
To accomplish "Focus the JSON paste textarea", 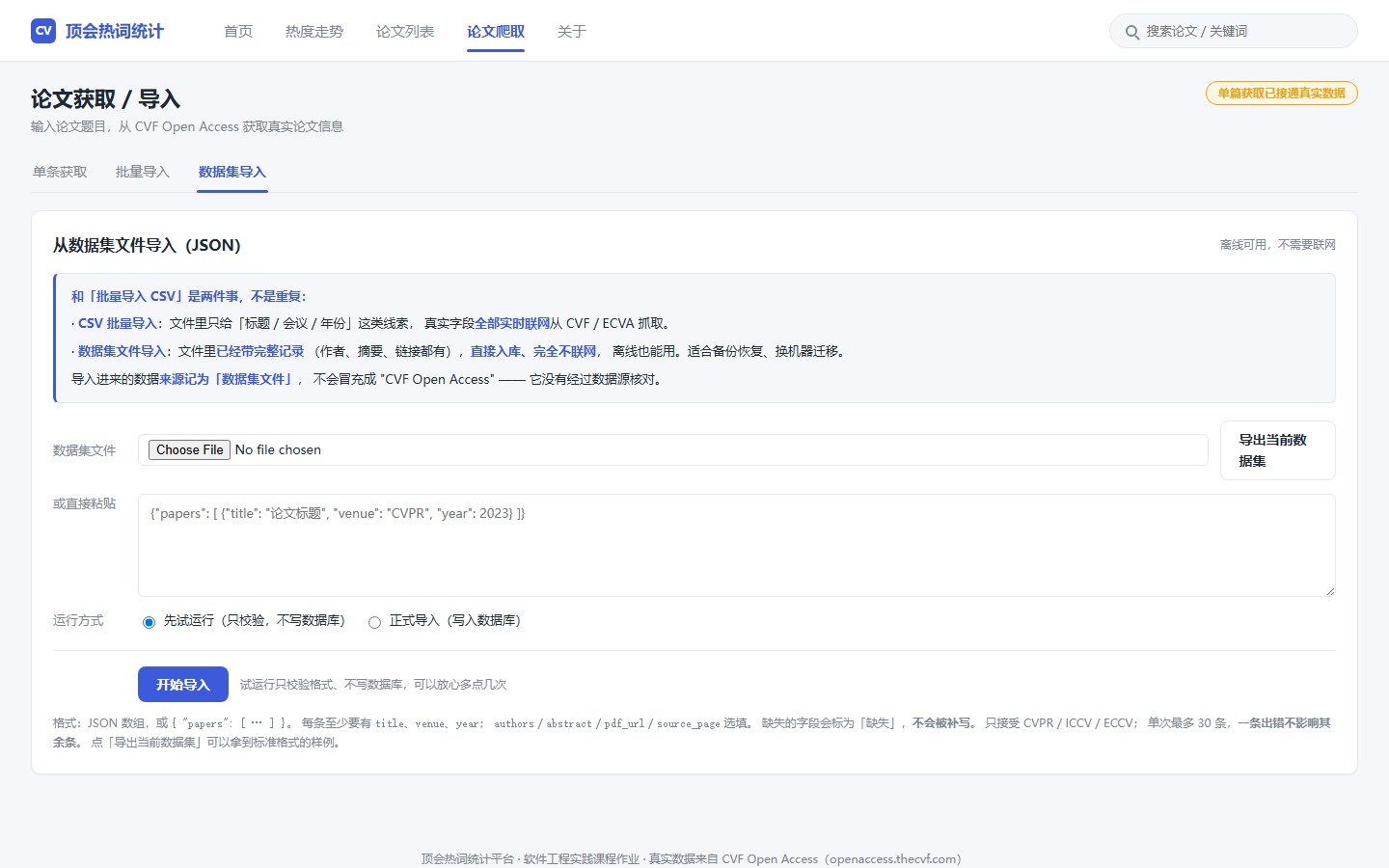I will (737, 545).
